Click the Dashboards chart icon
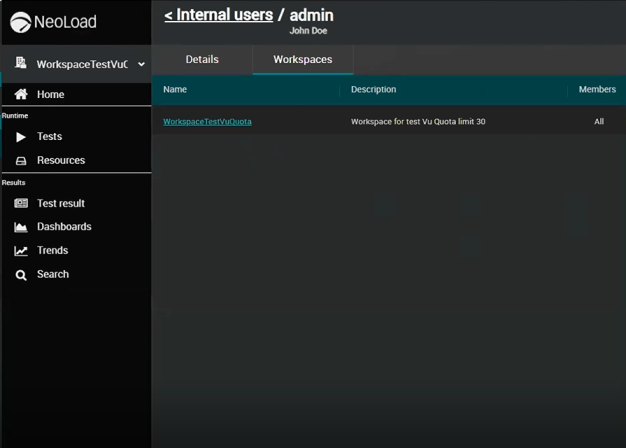626x448 pixels. click(x=21, y=227)
